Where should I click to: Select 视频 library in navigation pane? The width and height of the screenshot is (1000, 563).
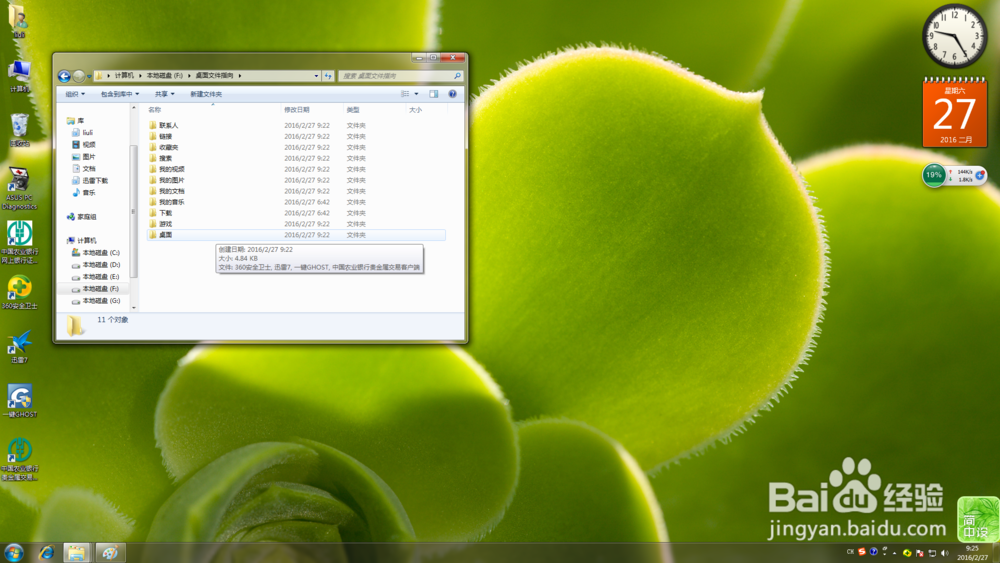[x=84, y=145]
